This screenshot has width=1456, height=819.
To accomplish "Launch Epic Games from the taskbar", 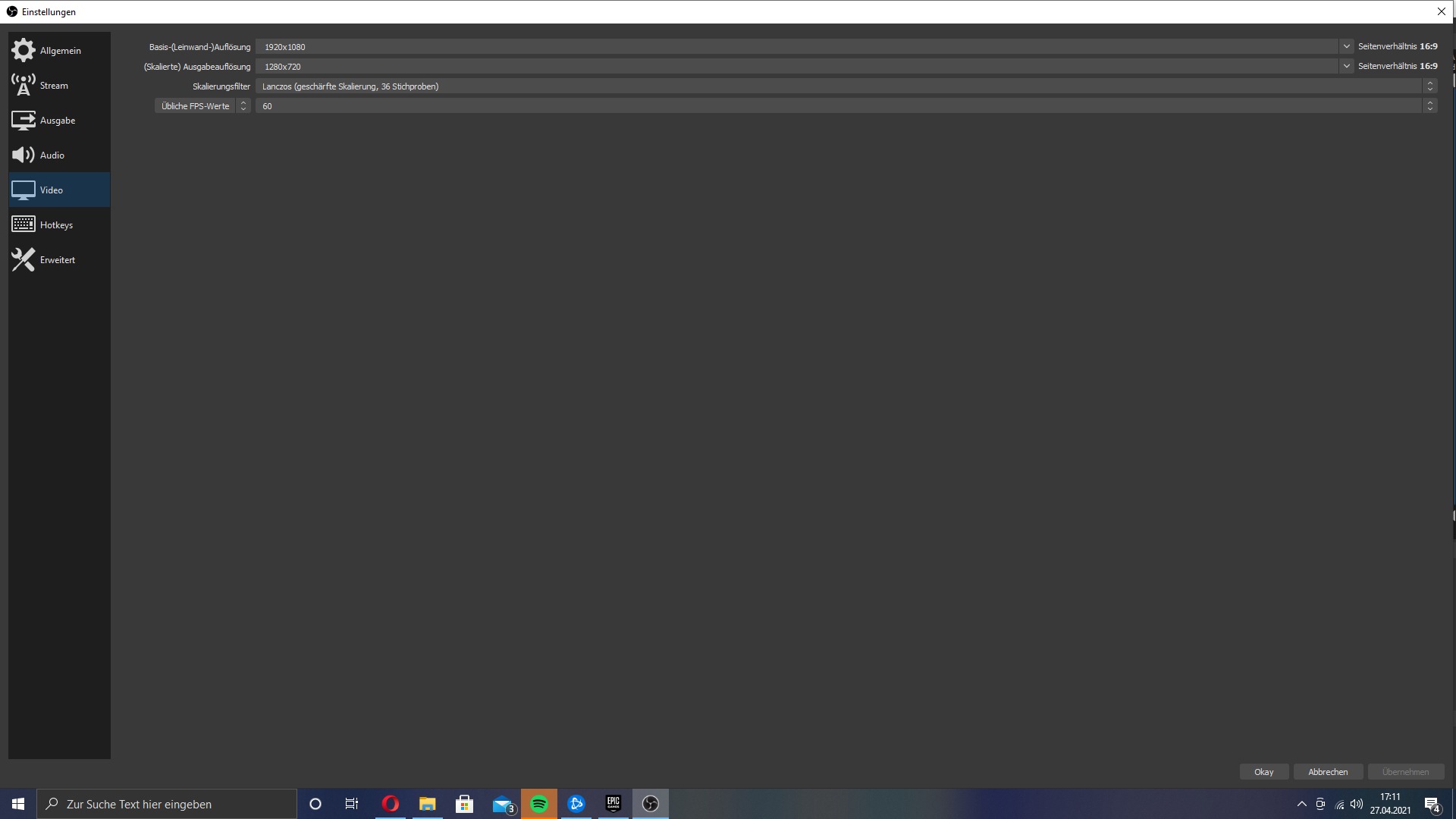I will click(x=613, y=804).
